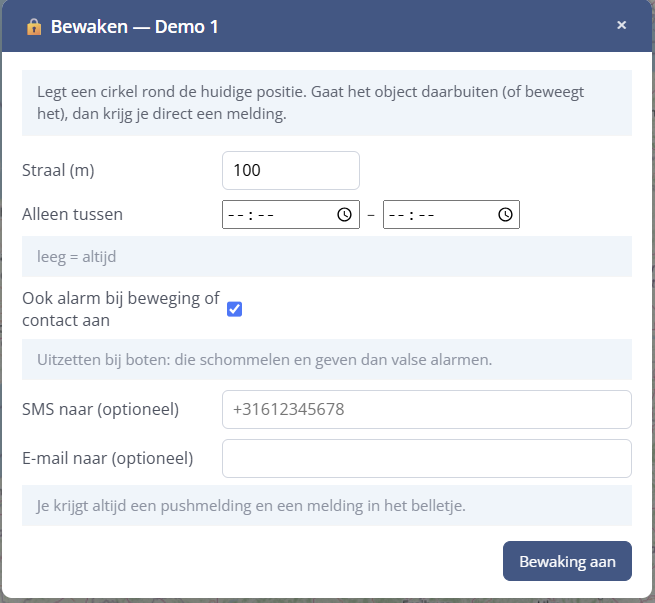The image size is (655, 603).
Task: Click the 'Uitzetten bij boten' hint text
Action: (x=264, y=360)
